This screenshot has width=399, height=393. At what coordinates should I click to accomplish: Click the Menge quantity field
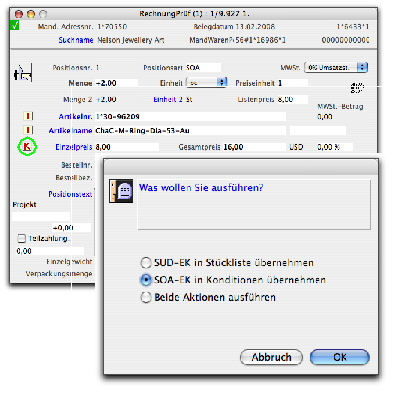pos(116,83)
